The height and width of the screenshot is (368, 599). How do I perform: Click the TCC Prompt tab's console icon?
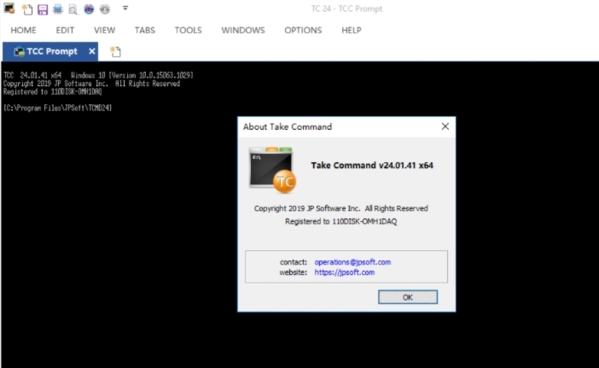(19, 52)
